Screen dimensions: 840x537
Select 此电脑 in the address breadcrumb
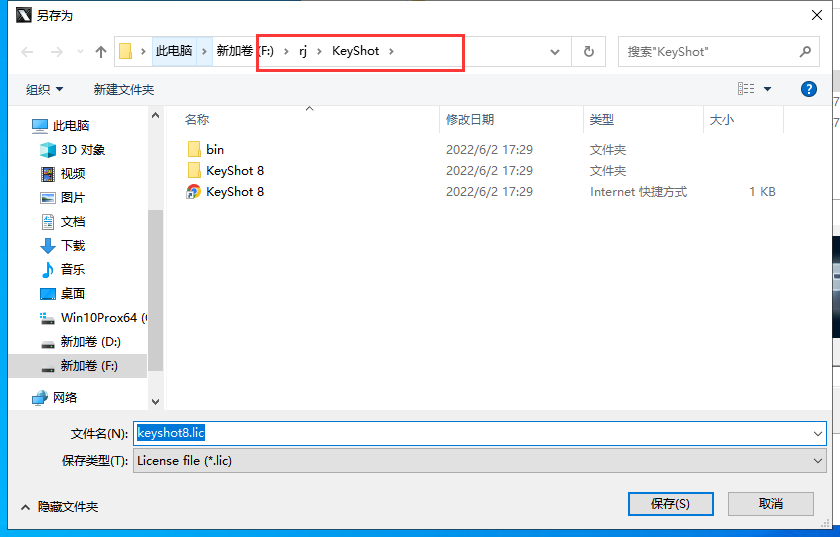click(174, 51)
